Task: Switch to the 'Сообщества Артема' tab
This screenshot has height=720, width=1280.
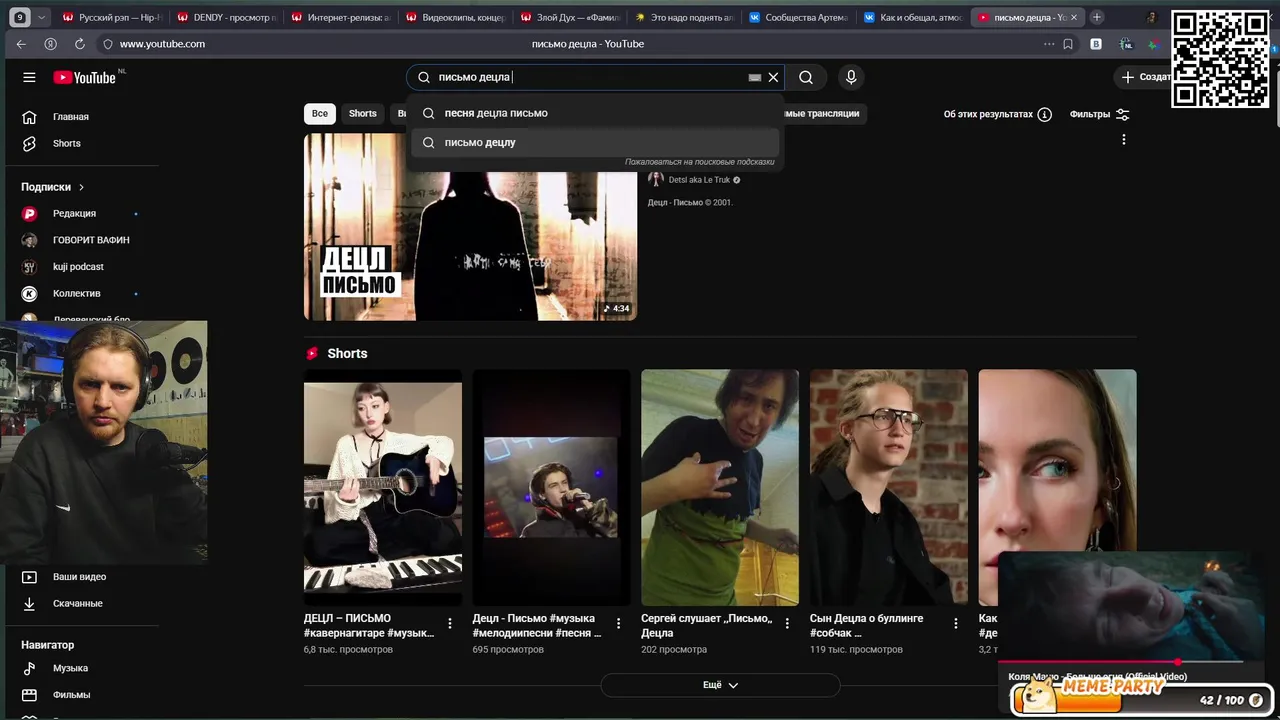Action: pos(798,17)
